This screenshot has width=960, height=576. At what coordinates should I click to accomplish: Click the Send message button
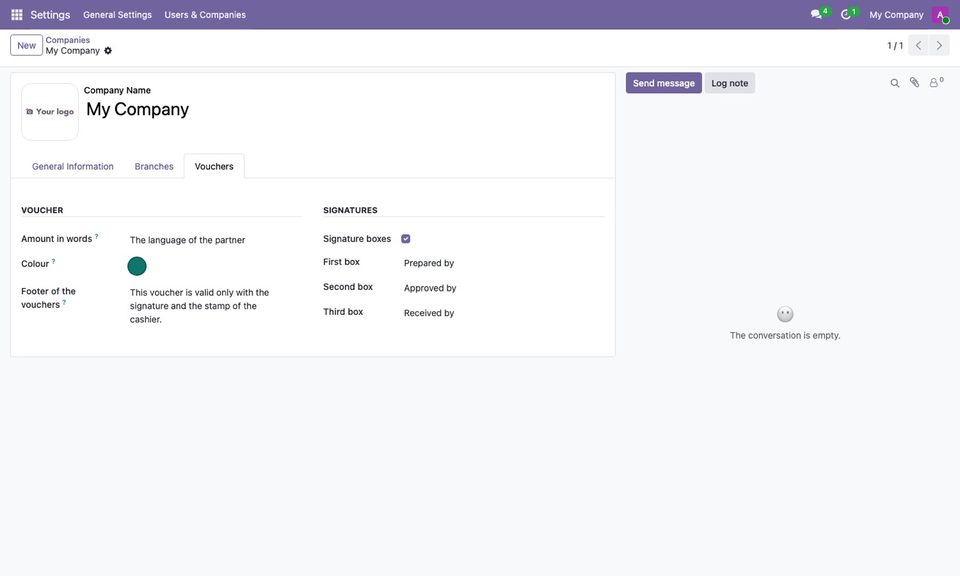[x=664, y=83]
